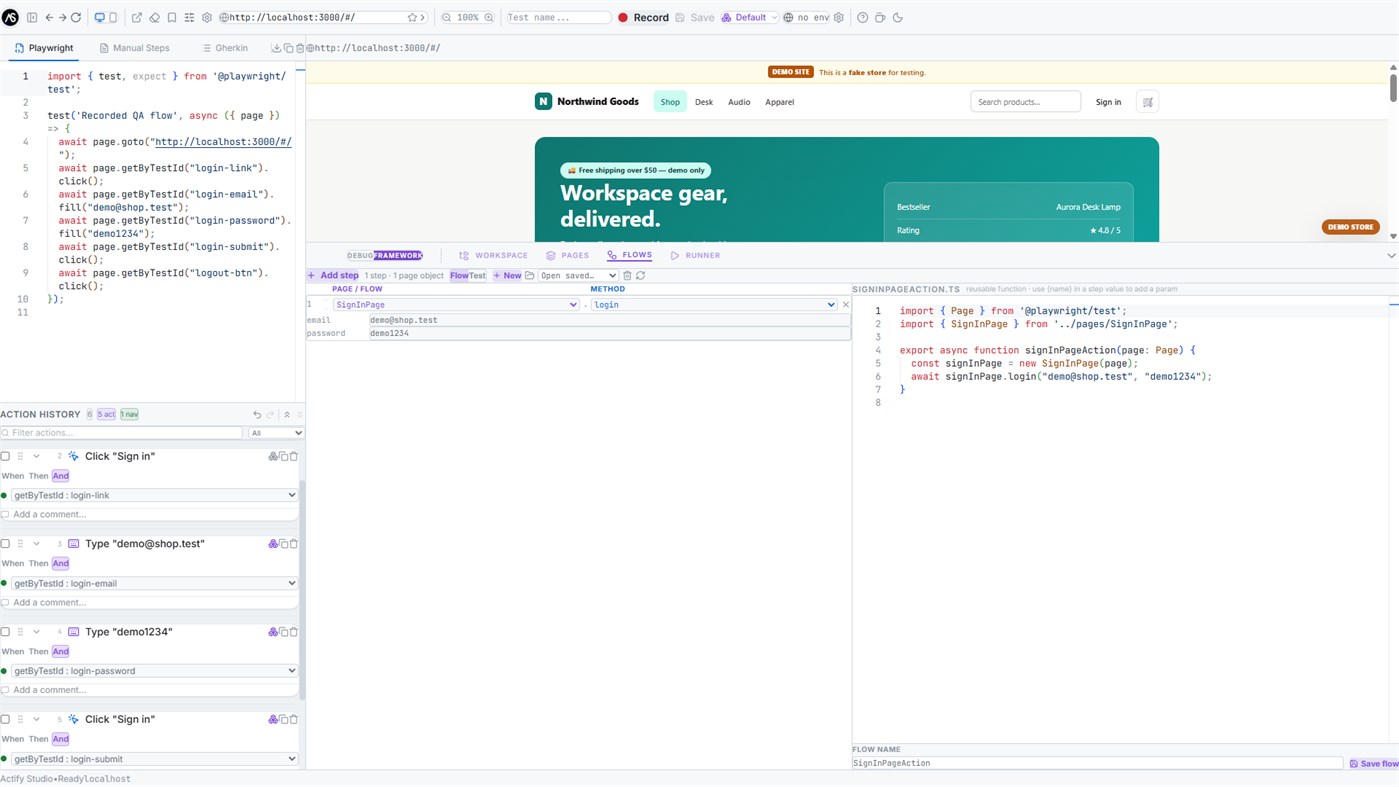
Task: Toggle dark mode with the moon icon
Action: tap(897, 18)
